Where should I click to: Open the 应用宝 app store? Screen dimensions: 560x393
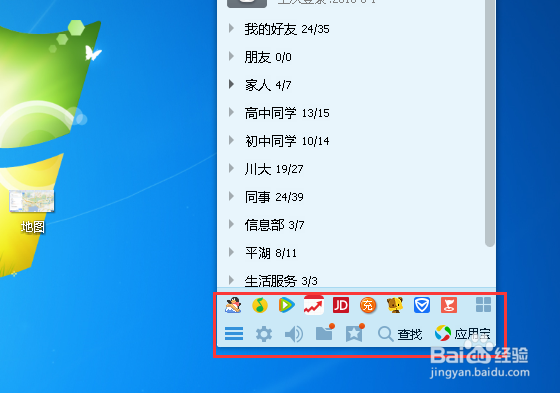click(x=462, y=333)
